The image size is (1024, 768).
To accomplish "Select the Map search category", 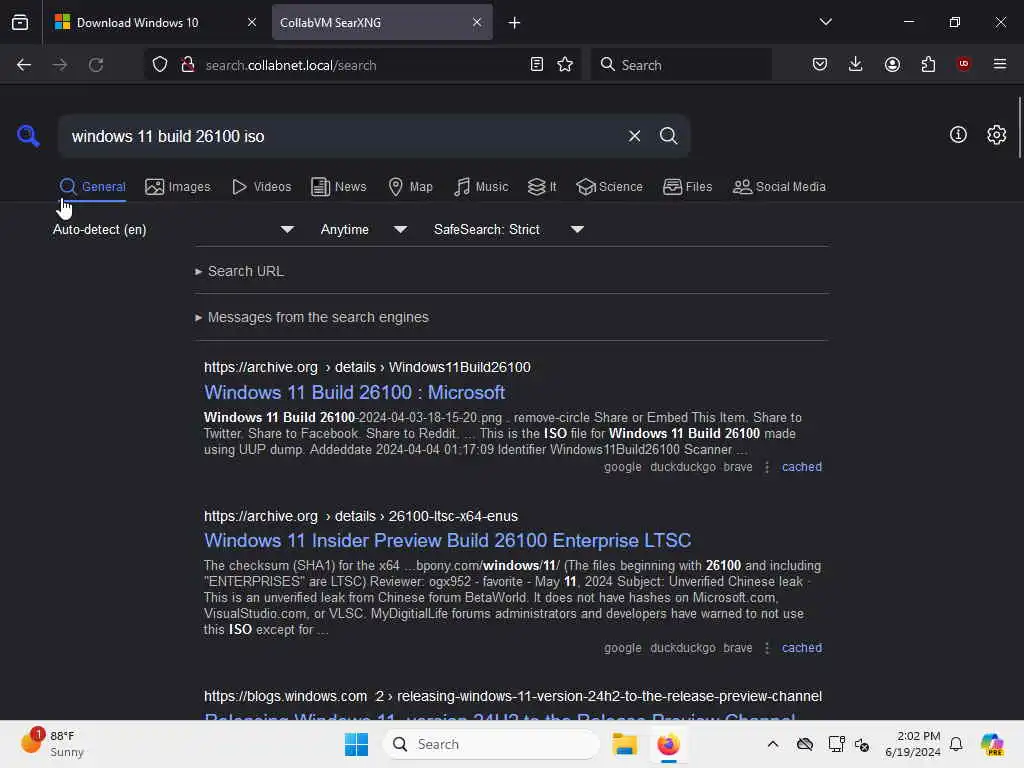I will click(x=410, y=187).
